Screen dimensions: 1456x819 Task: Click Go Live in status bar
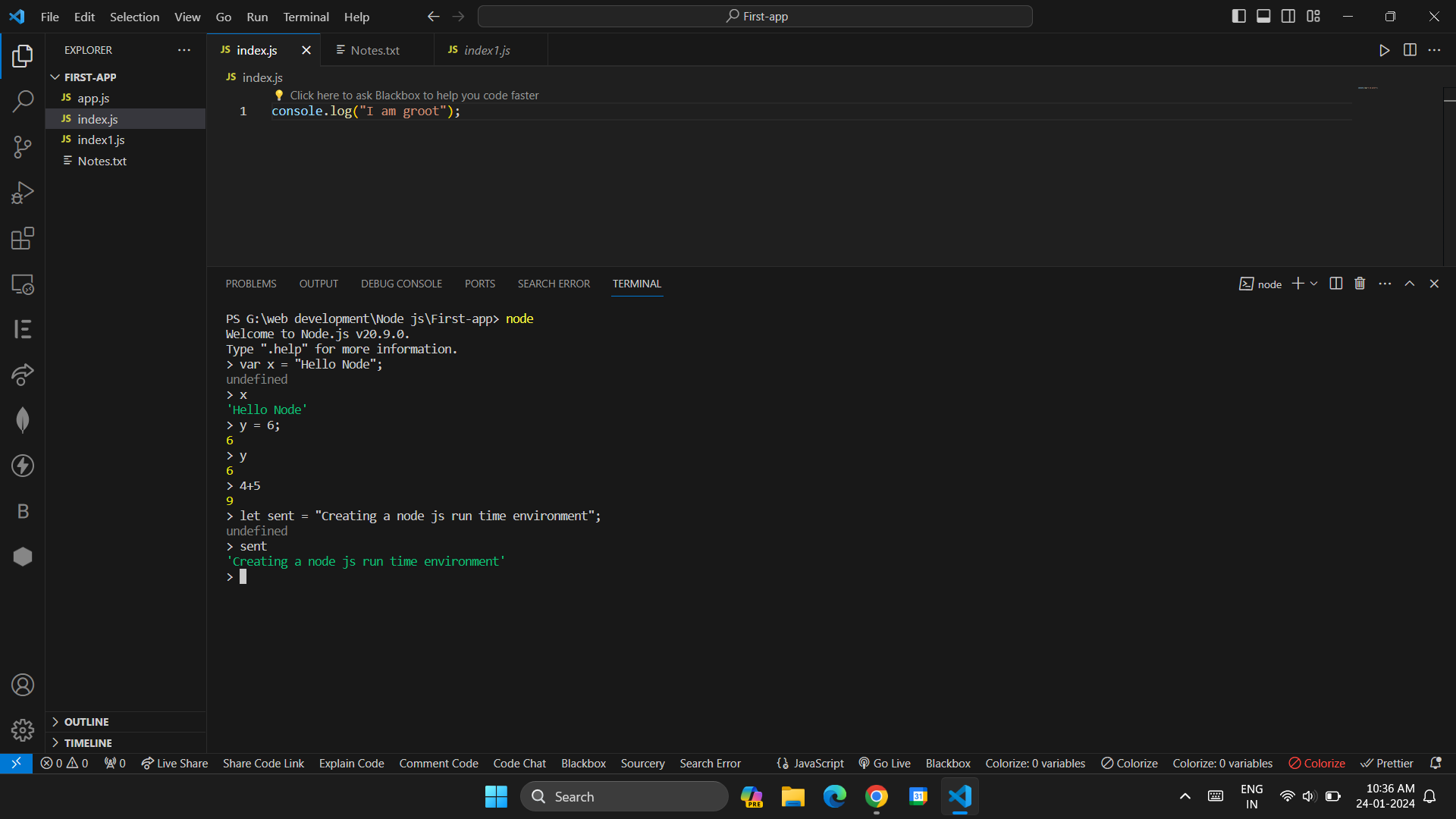tap(884, 764)
